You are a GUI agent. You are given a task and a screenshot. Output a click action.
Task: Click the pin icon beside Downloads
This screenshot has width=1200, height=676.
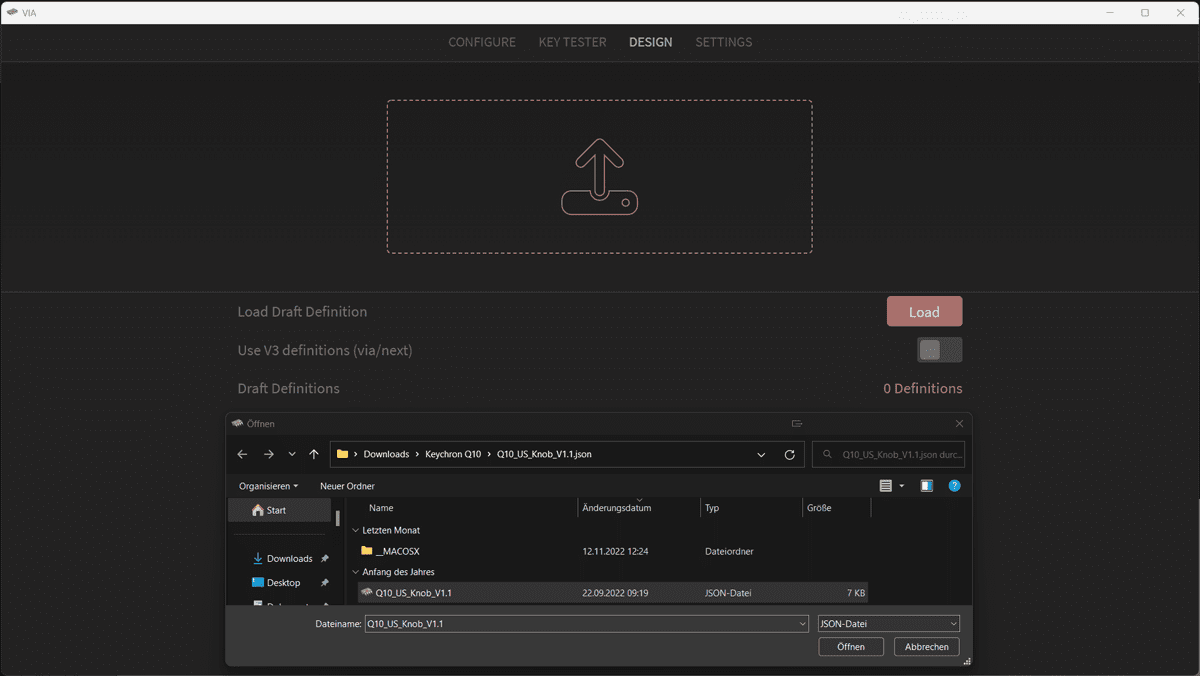click(x=324, y=559)
